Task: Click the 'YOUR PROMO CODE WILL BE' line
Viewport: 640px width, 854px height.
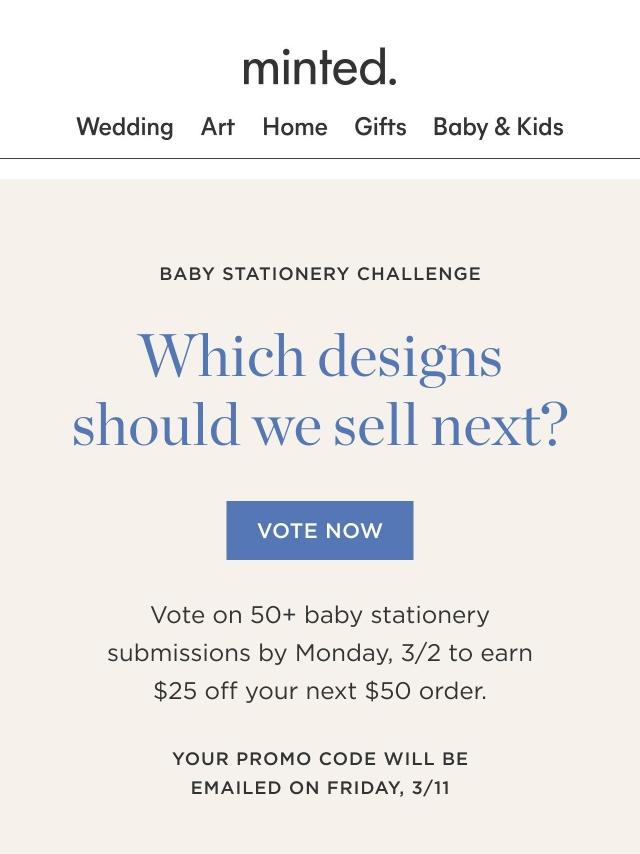Action: [x=320, y=759]
